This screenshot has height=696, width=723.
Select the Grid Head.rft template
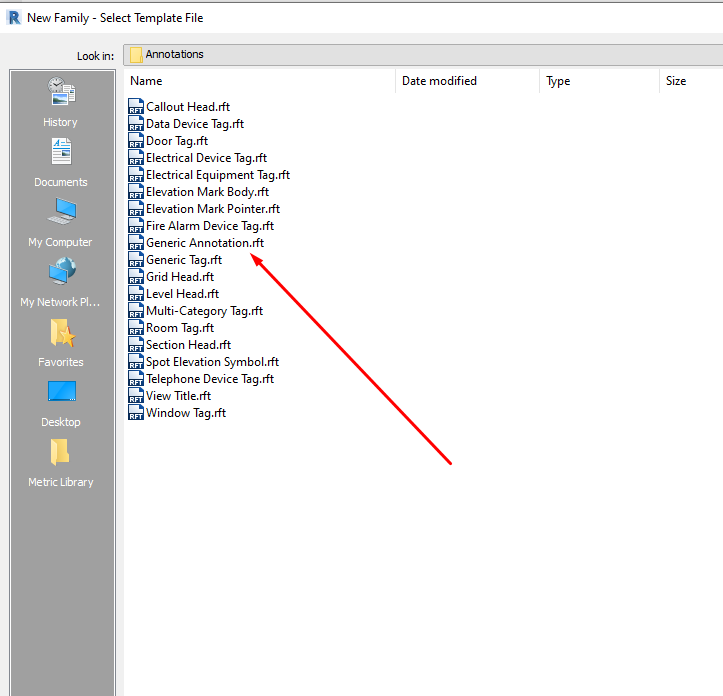(180, 277)
